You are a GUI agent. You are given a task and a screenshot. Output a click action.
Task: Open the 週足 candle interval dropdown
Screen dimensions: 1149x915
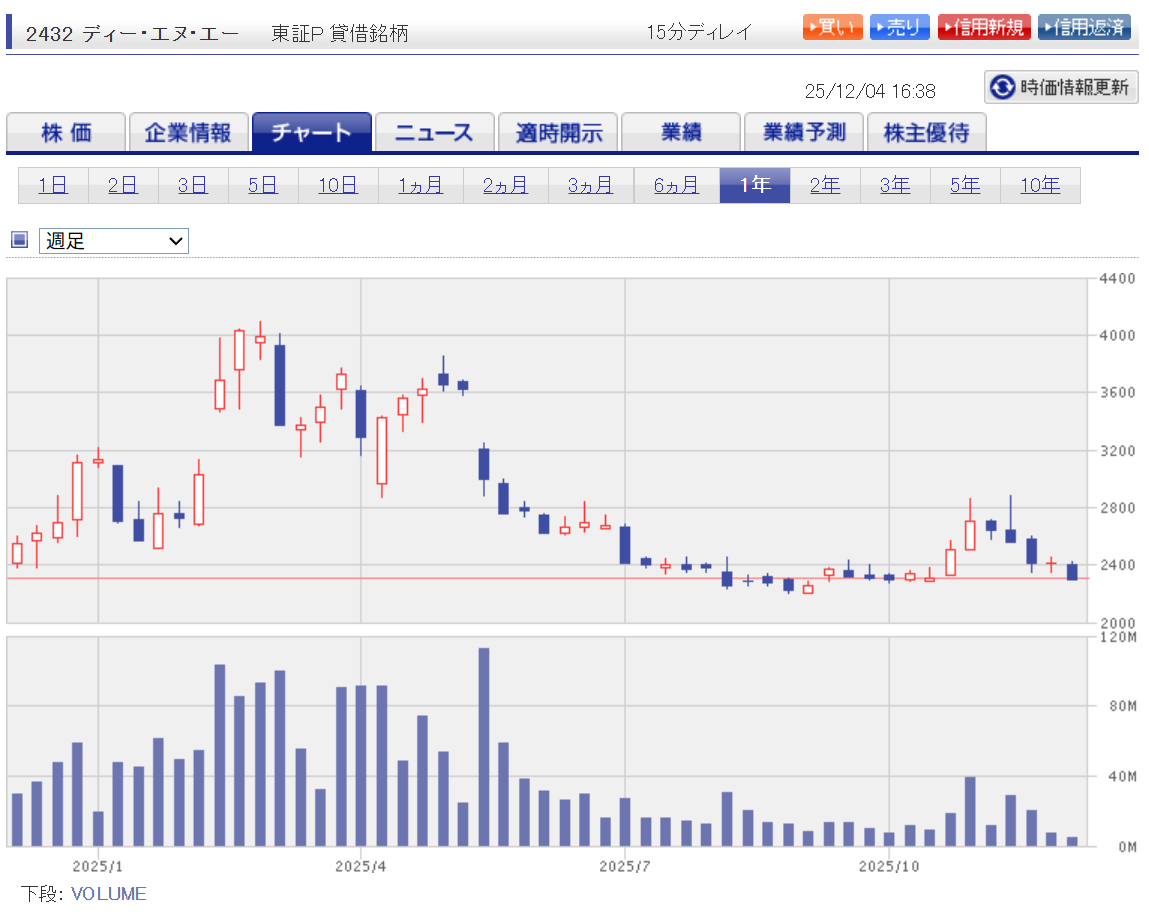click(x=114, y=241)
